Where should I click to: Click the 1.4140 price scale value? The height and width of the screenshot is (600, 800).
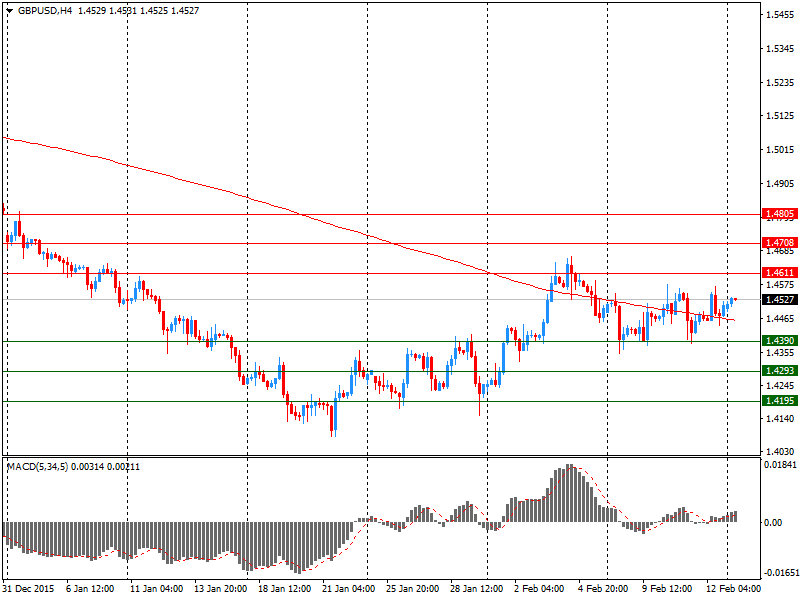click(781, 418)
